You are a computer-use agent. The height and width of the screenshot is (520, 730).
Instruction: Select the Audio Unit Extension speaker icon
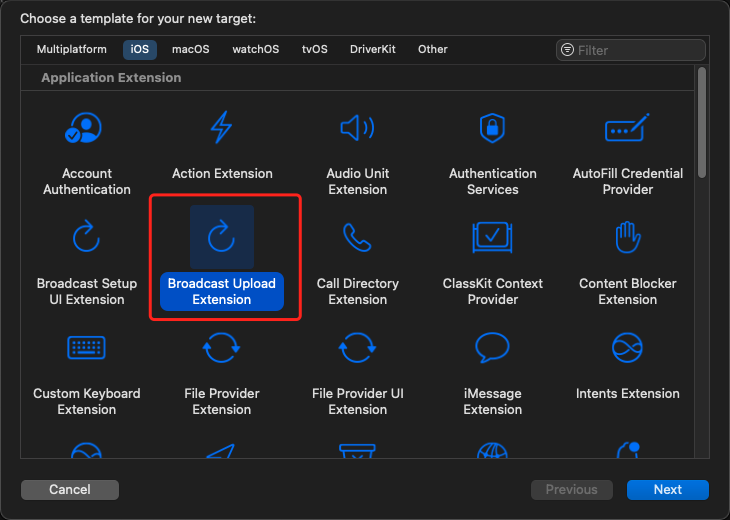click(357, 129)
